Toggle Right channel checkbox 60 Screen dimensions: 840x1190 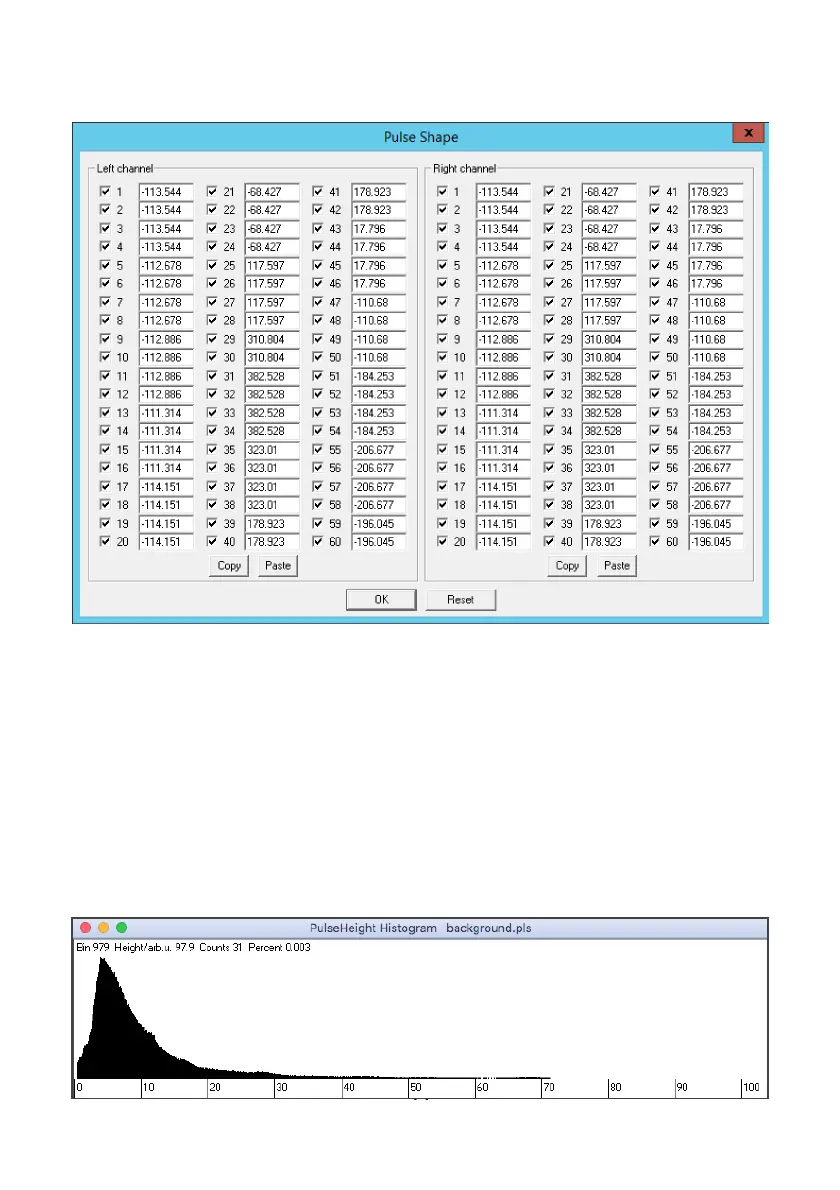tap(654, 541)
